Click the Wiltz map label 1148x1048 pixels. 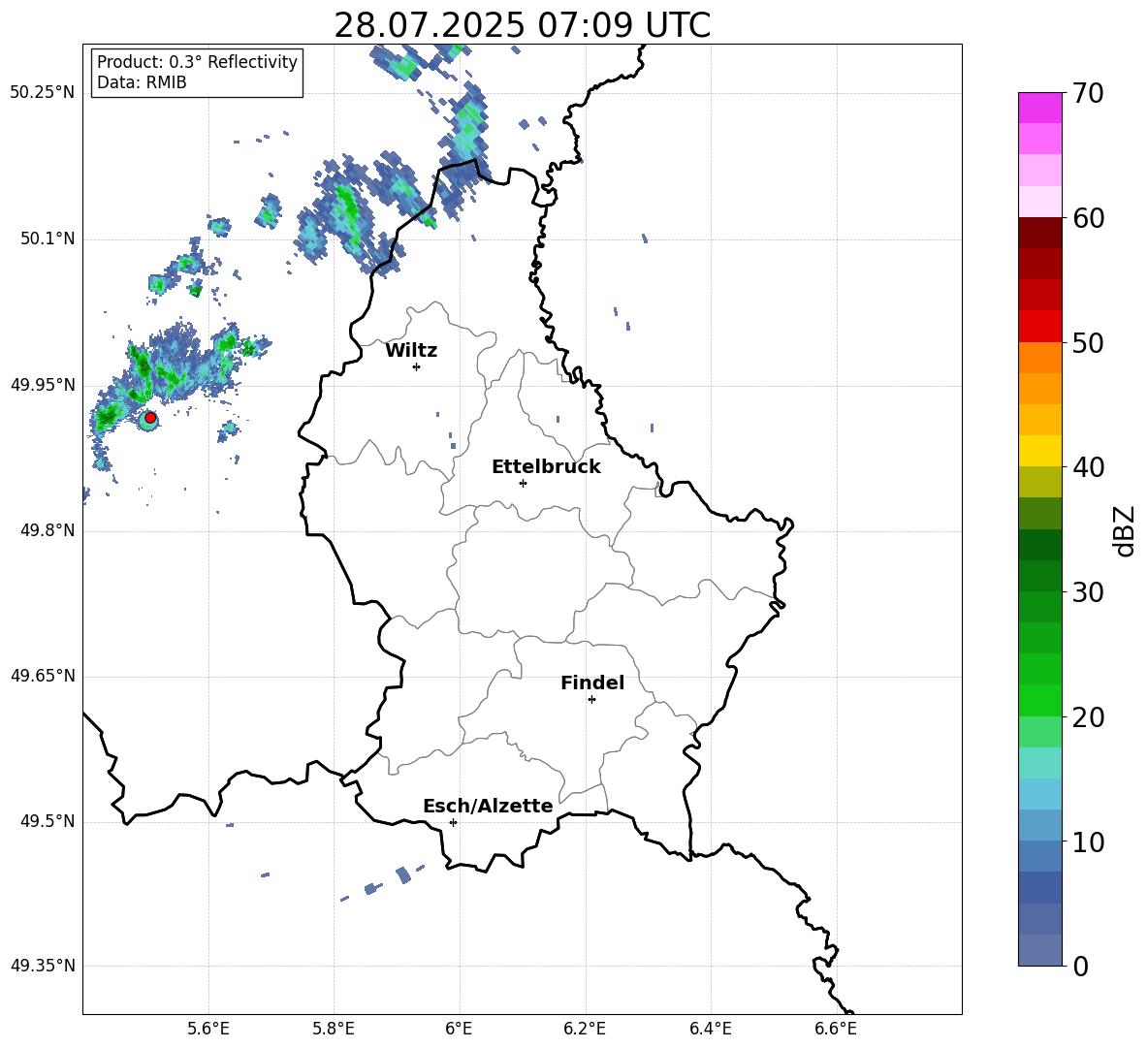point(411,351)
